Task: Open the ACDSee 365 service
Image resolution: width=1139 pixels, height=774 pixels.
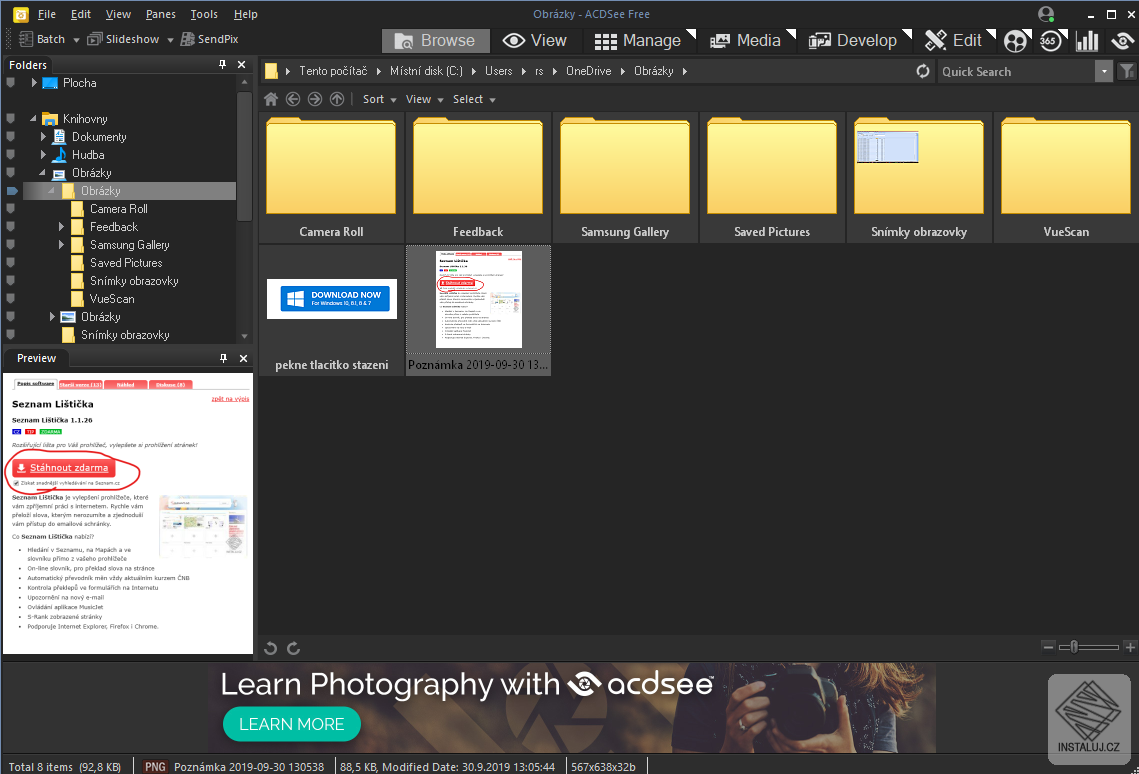Action: pyautogui.click(x=1050, y=40)
